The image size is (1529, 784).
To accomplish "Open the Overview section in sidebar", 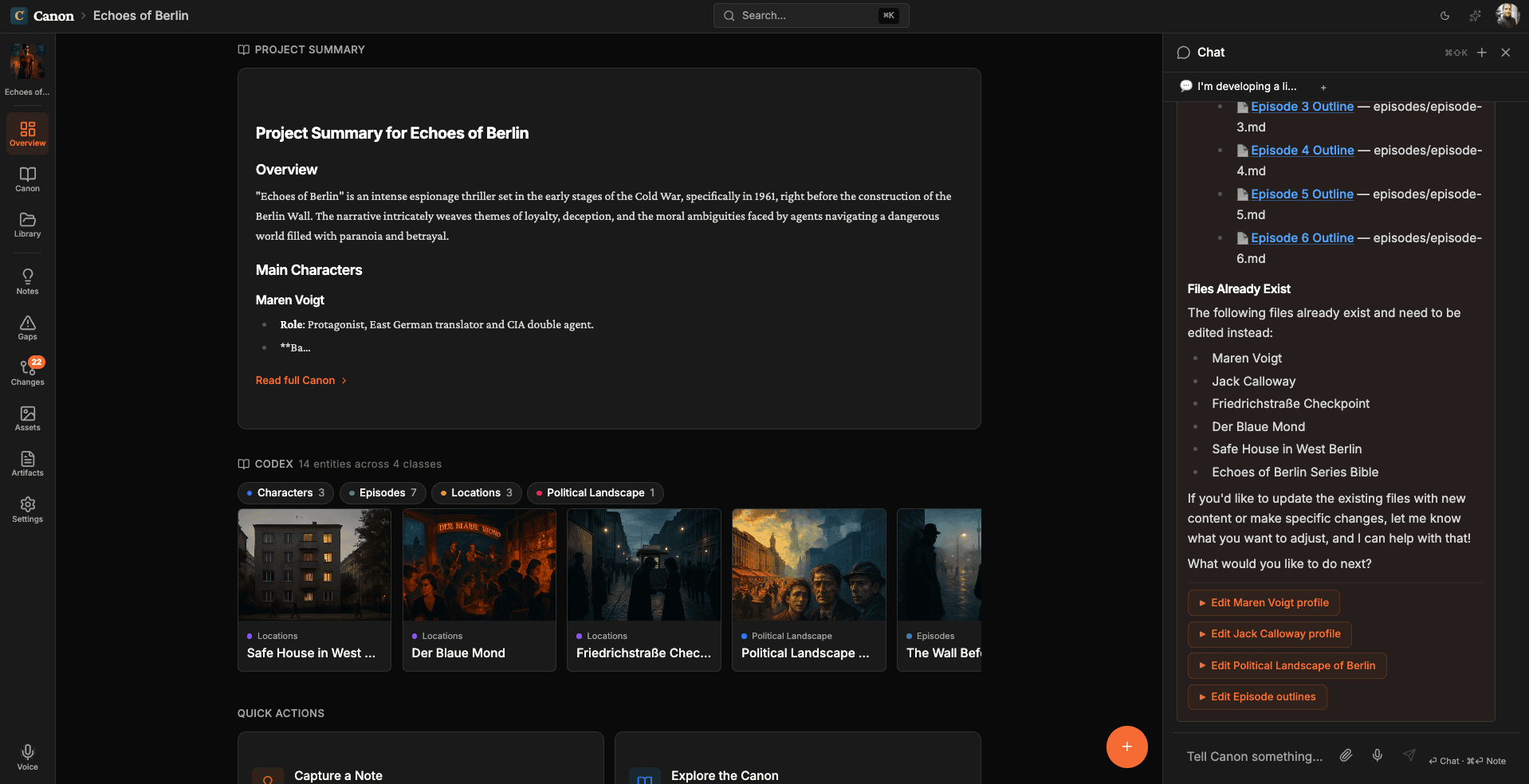I will click(x=28, y=133).
